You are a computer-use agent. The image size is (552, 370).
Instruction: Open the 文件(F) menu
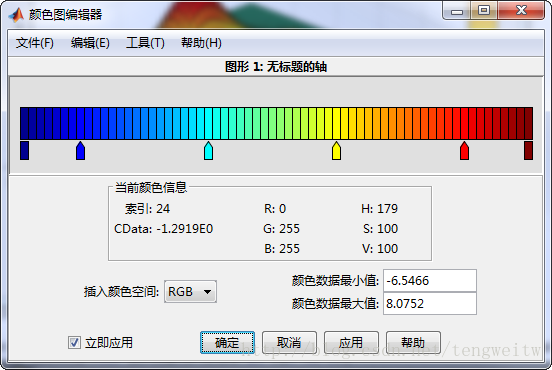pyautogui.click(x=34, y=43)
